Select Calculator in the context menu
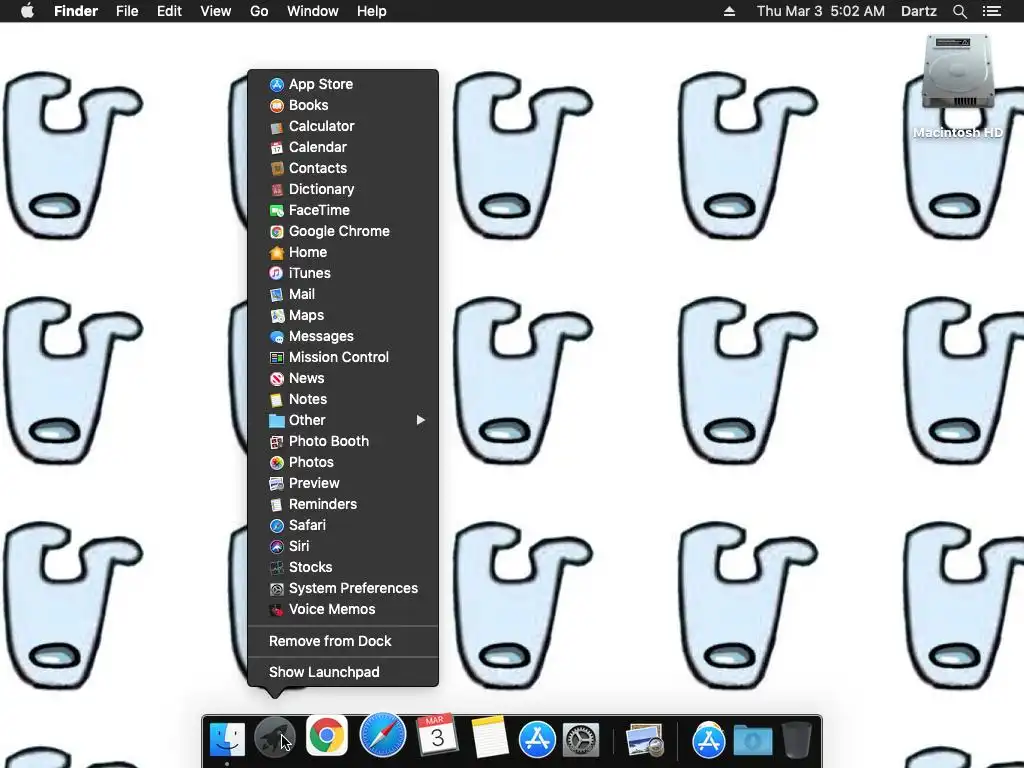Viewport: 1024px width, 768px height. coord(343,126)
